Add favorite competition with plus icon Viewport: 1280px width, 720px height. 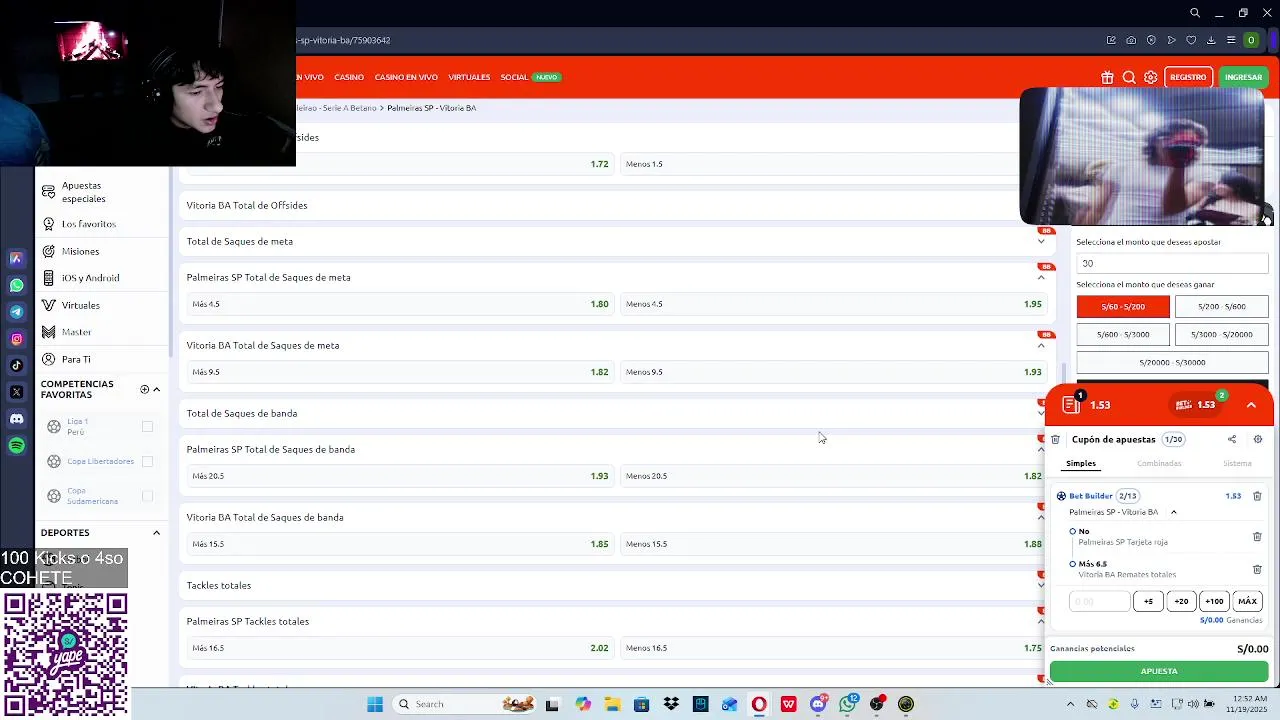click(144, 389)
